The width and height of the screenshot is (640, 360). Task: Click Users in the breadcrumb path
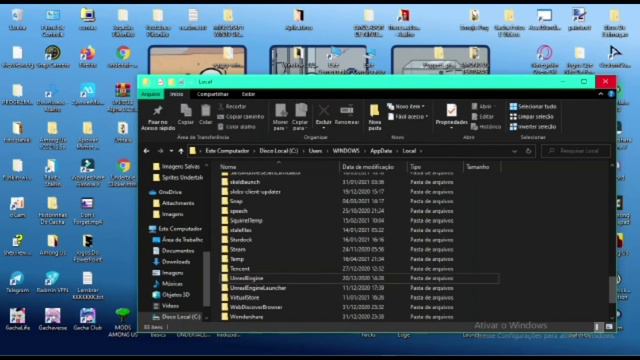[x=315, y=151]
